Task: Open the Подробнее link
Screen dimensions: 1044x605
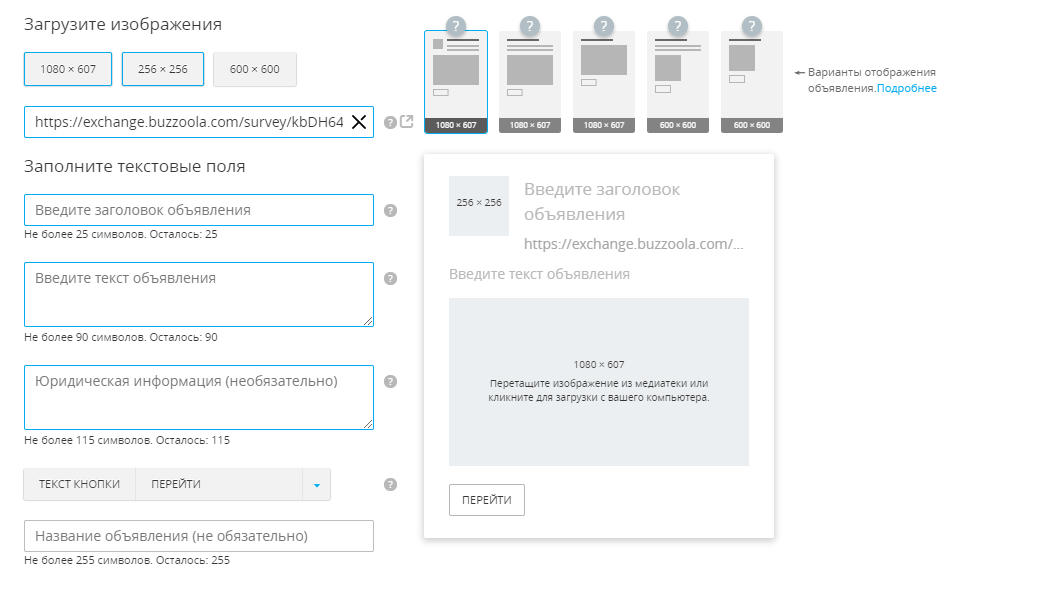Action: coord(907,88)
